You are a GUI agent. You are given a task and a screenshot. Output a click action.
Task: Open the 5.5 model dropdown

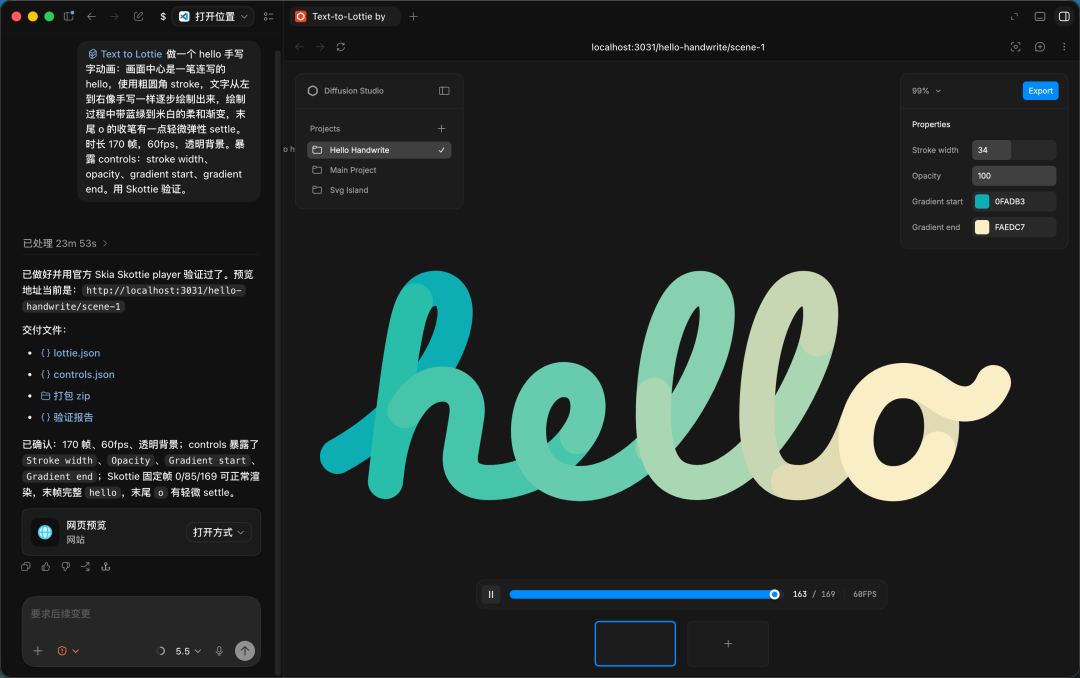coord(187,650)
